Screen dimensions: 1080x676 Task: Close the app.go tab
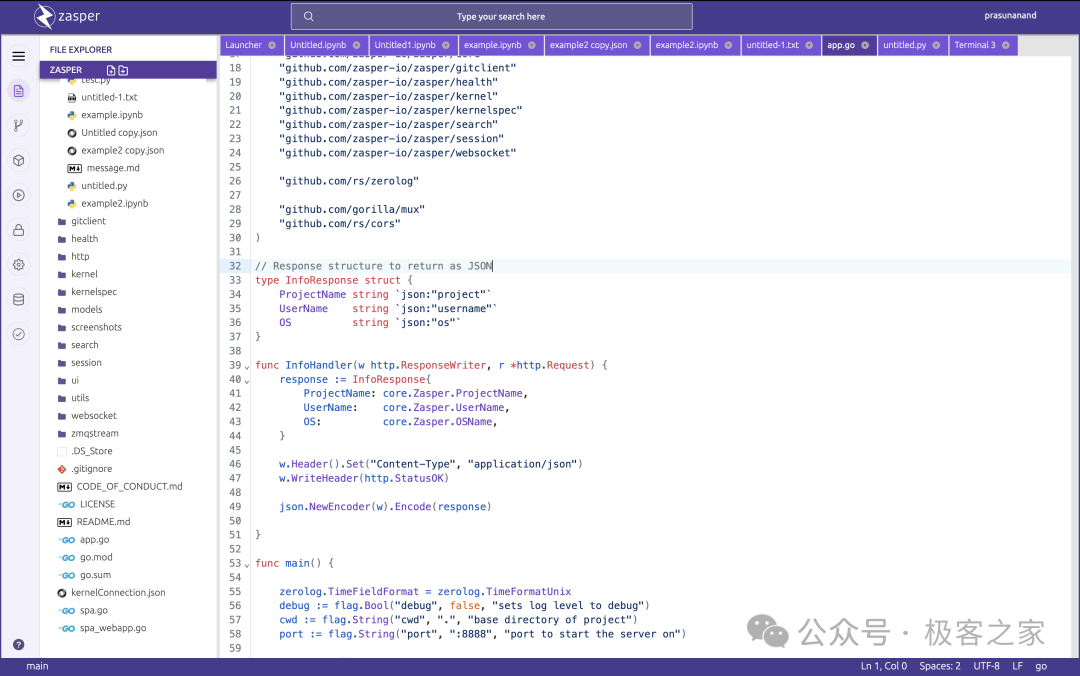865,45
